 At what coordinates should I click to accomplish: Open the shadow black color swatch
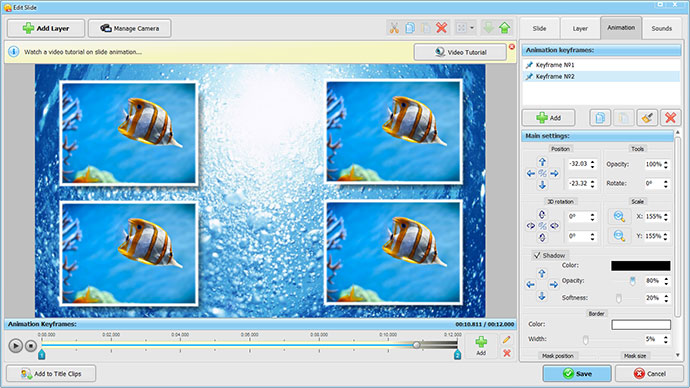tap(641, 265)
